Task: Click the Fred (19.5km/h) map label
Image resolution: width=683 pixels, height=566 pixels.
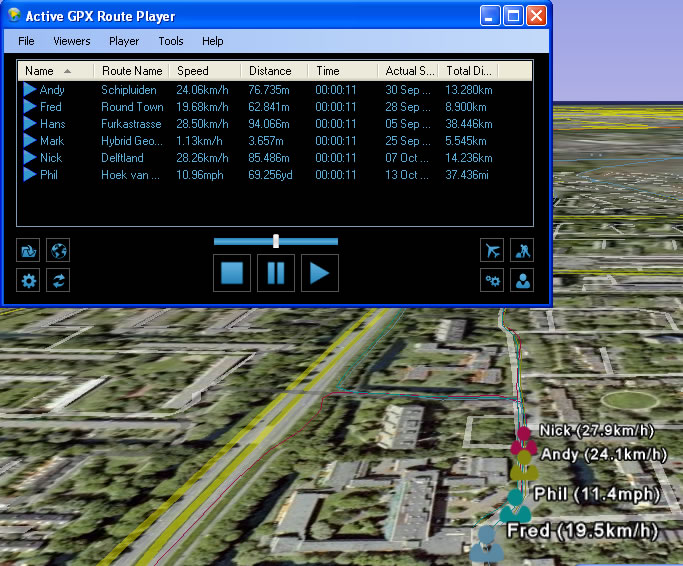Action: click(582, 531)
